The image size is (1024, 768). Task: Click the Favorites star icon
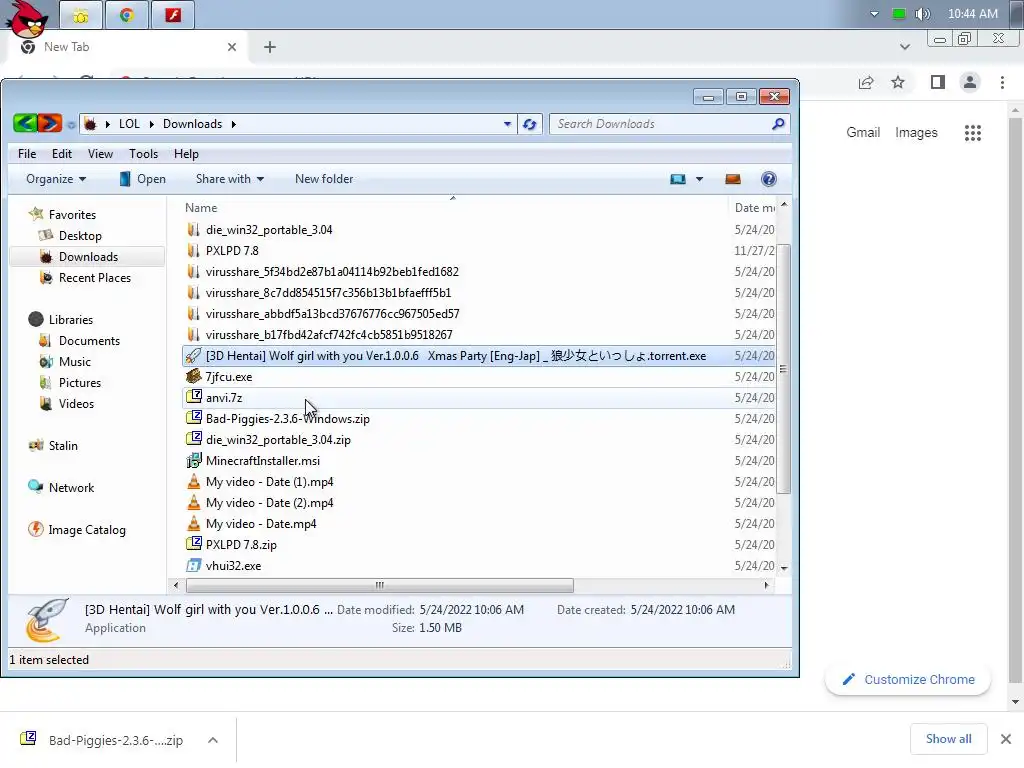[37, 214]
